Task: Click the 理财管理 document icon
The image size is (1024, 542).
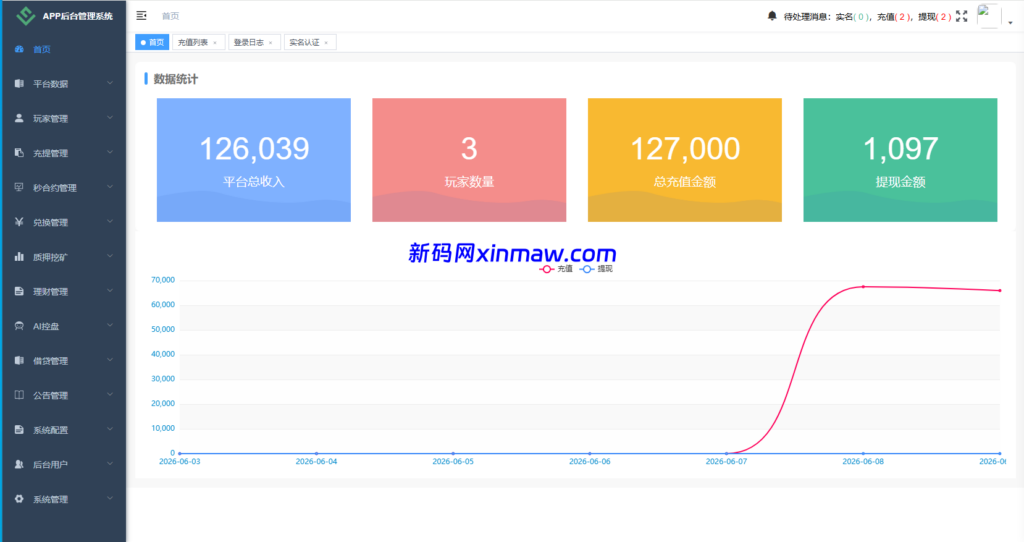Action: point(19,291)
